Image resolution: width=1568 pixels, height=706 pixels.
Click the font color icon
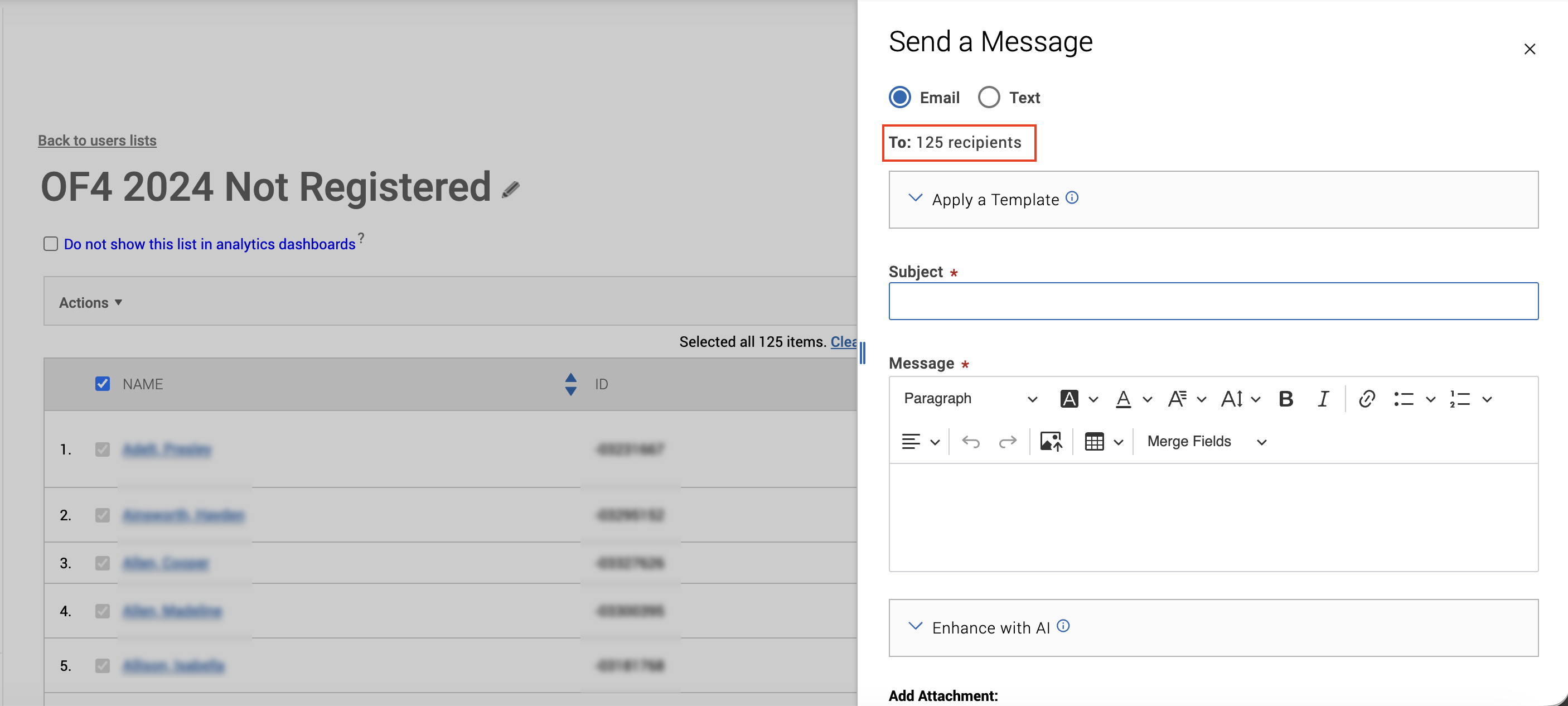(1123, 399)
